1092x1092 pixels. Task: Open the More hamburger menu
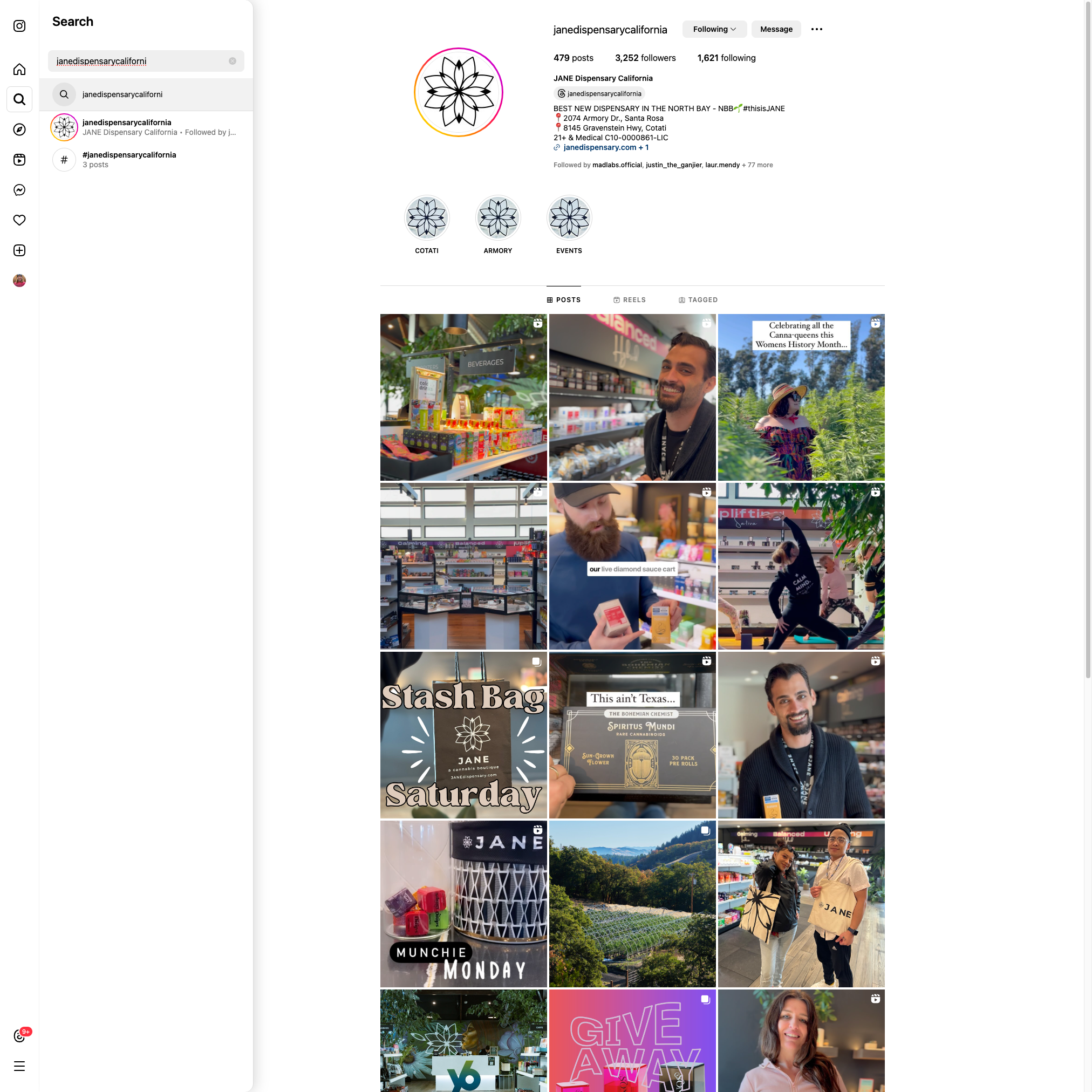coord(19,1067)
